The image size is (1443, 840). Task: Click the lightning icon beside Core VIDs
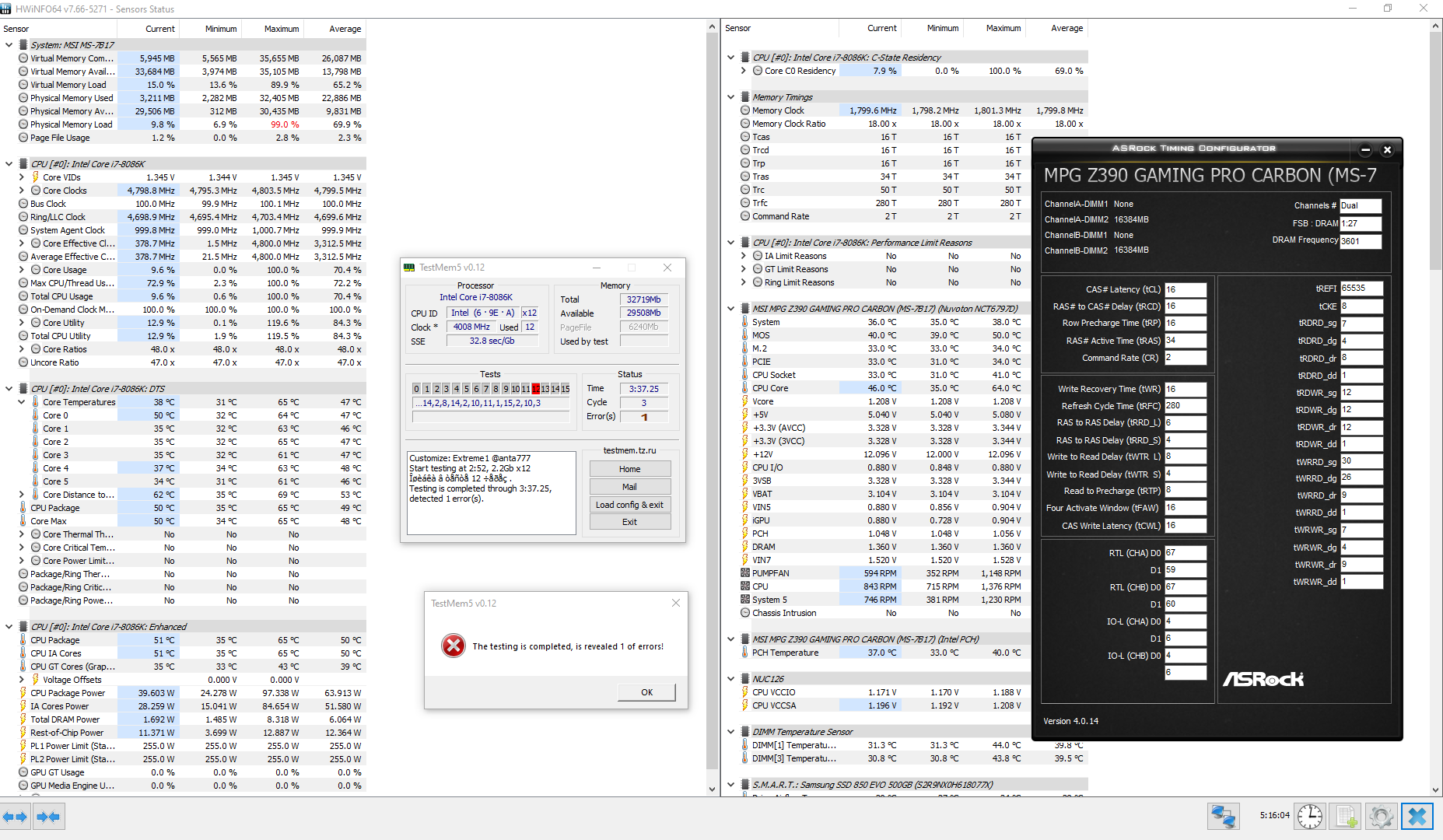[x=35, y=177]
